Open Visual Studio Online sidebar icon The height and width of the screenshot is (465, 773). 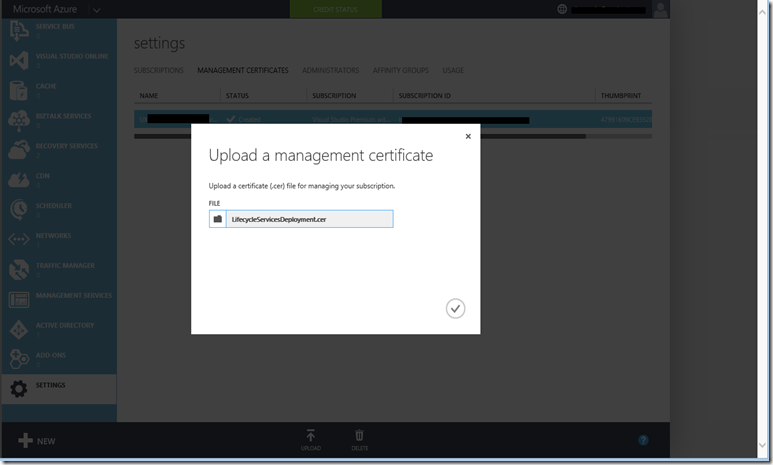(19, 61)
